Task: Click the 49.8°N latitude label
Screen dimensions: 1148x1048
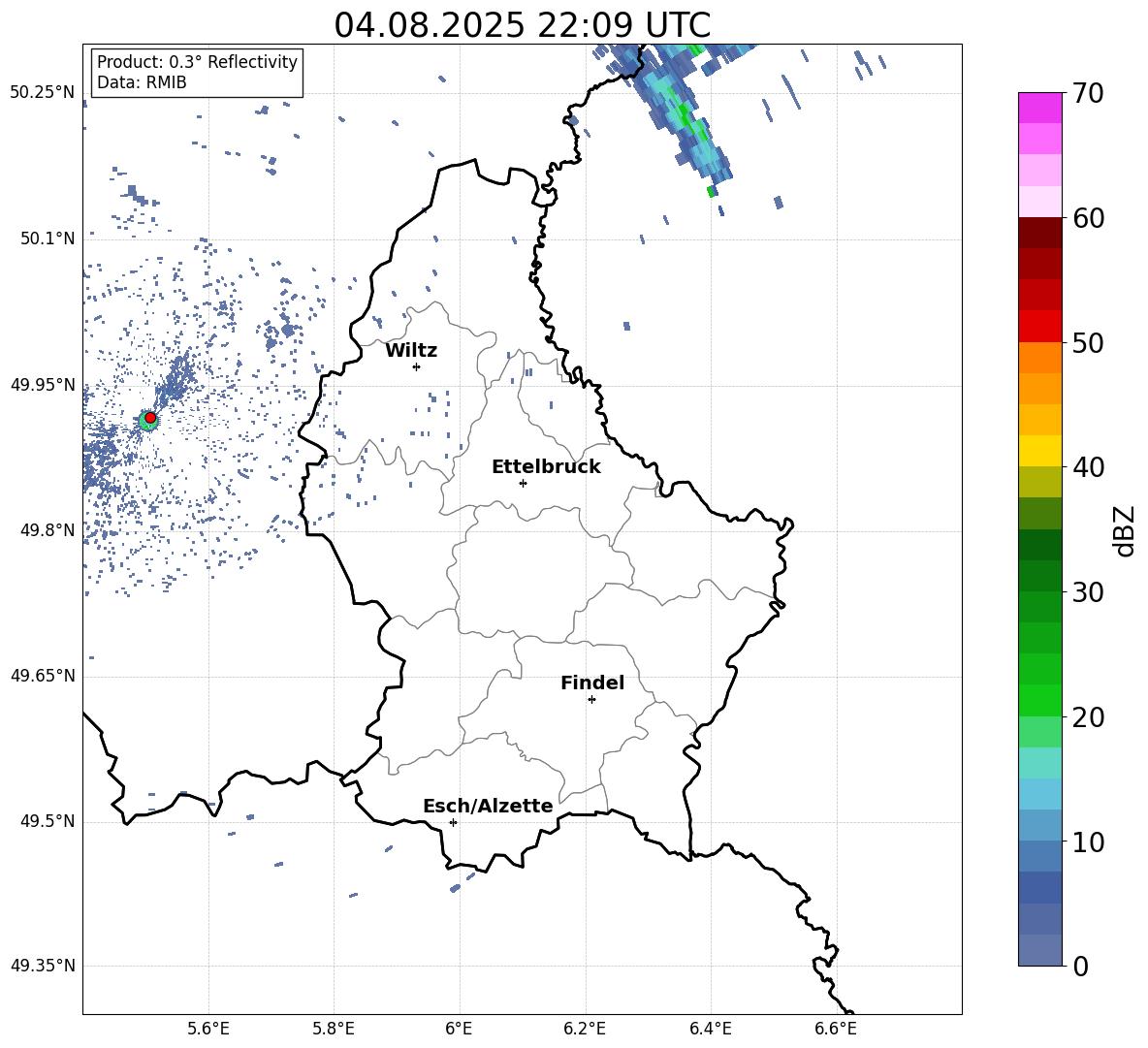Action: (48, 530)
